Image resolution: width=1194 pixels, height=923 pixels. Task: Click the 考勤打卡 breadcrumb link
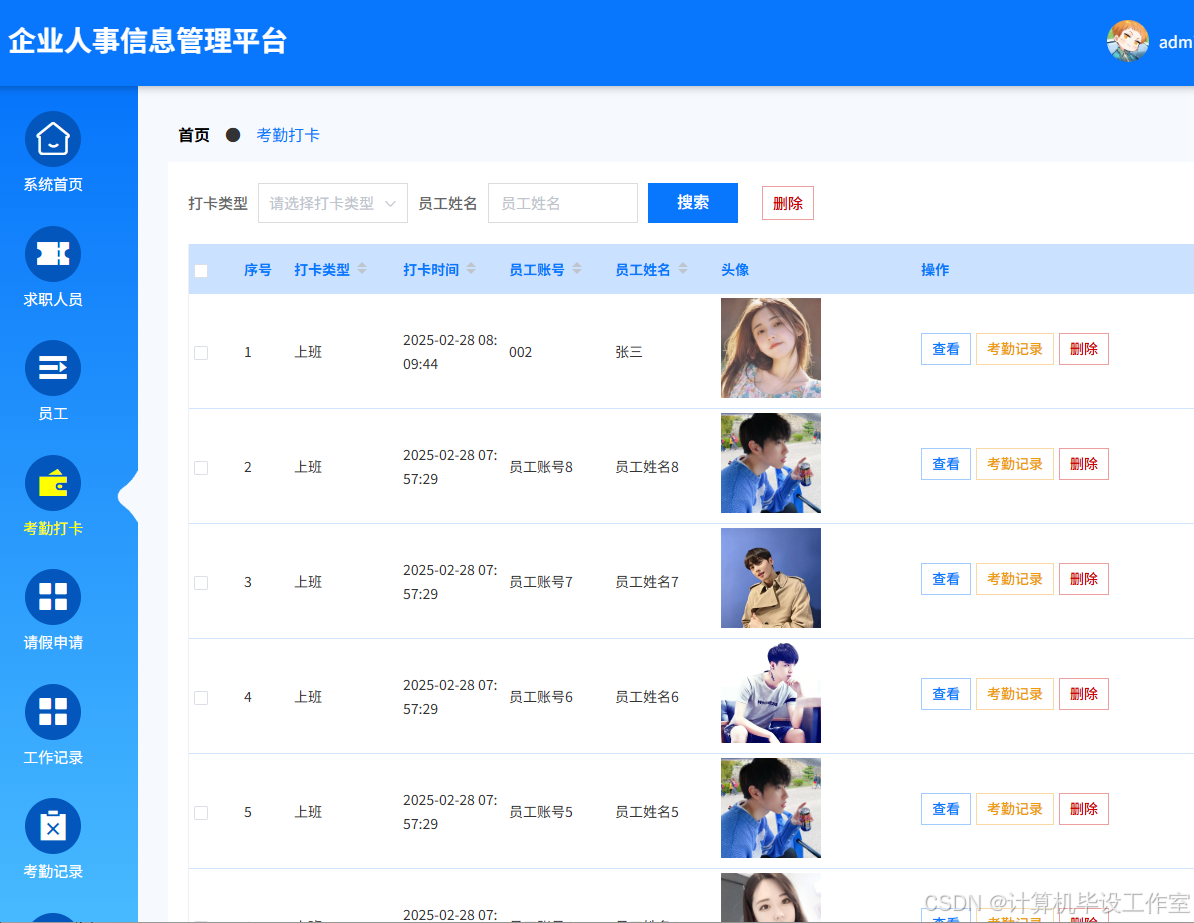coord(288,135)
